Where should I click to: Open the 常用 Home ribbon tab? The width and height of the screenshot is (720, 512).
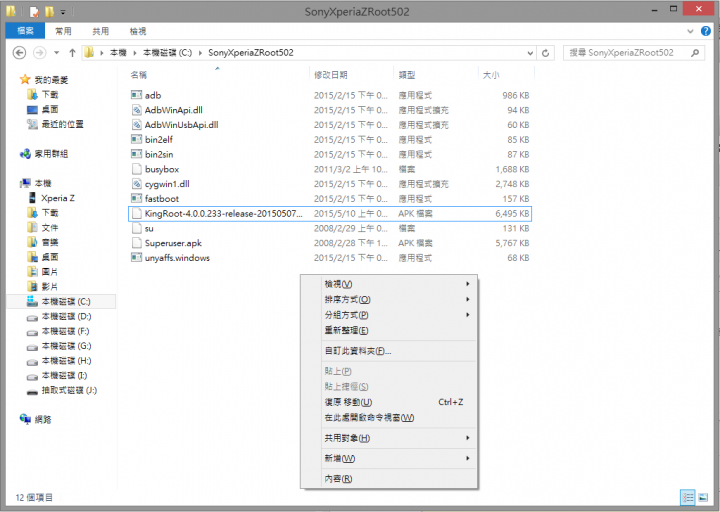pos(63,31)
